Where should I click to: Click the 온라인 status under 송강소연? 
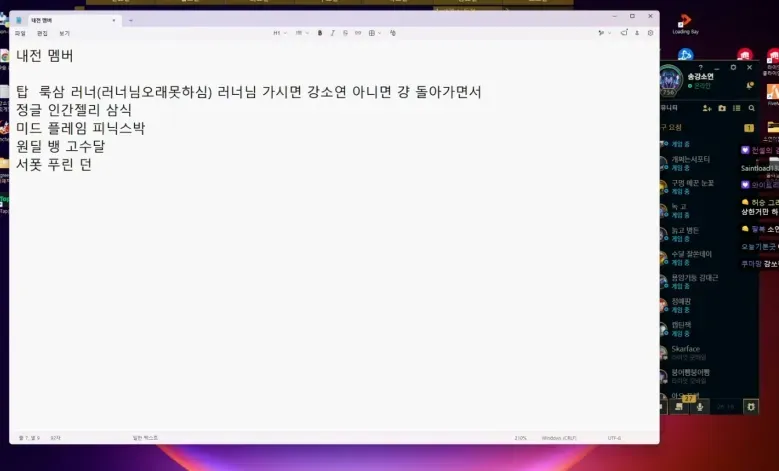point(700,86)
